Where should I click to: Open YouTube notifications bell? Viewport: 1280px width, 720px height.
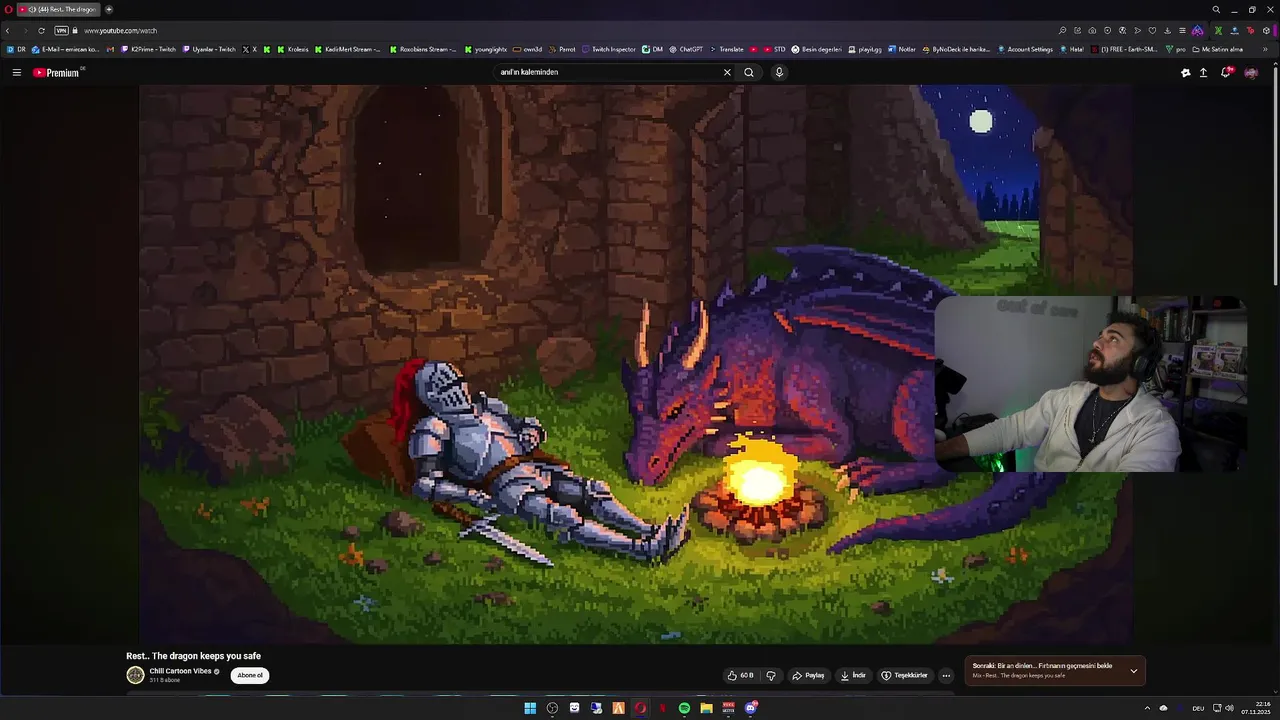coord(1225,72)
